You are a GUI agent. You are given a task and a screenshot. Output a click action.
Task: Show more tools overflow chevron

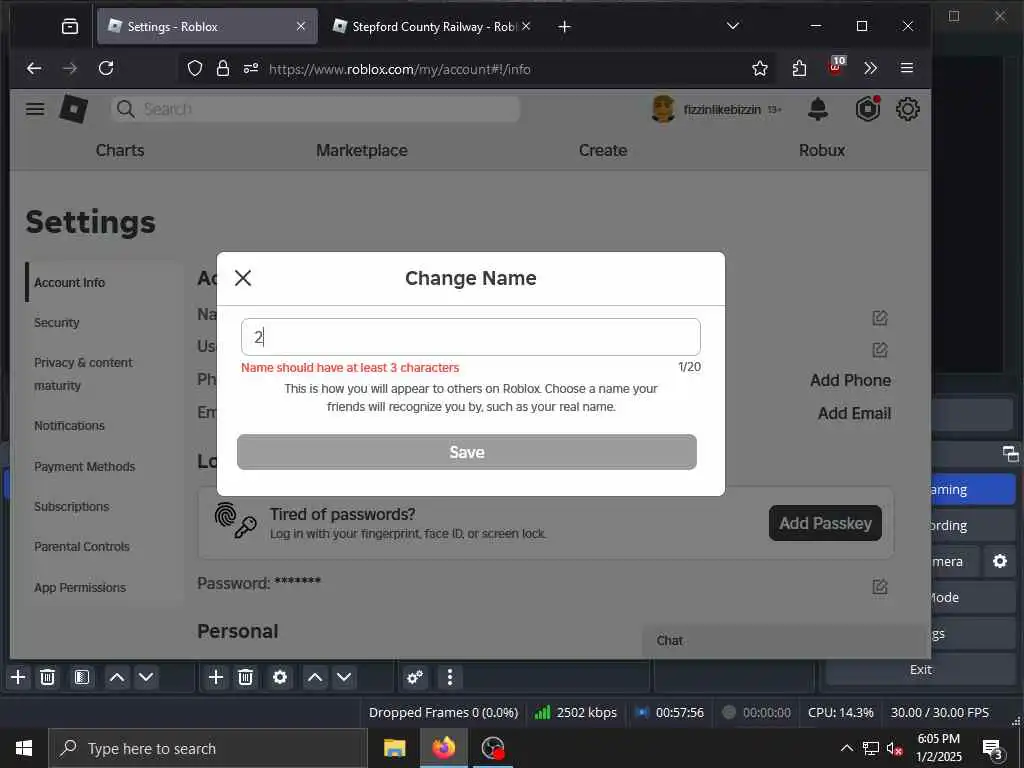pos(870,68)
